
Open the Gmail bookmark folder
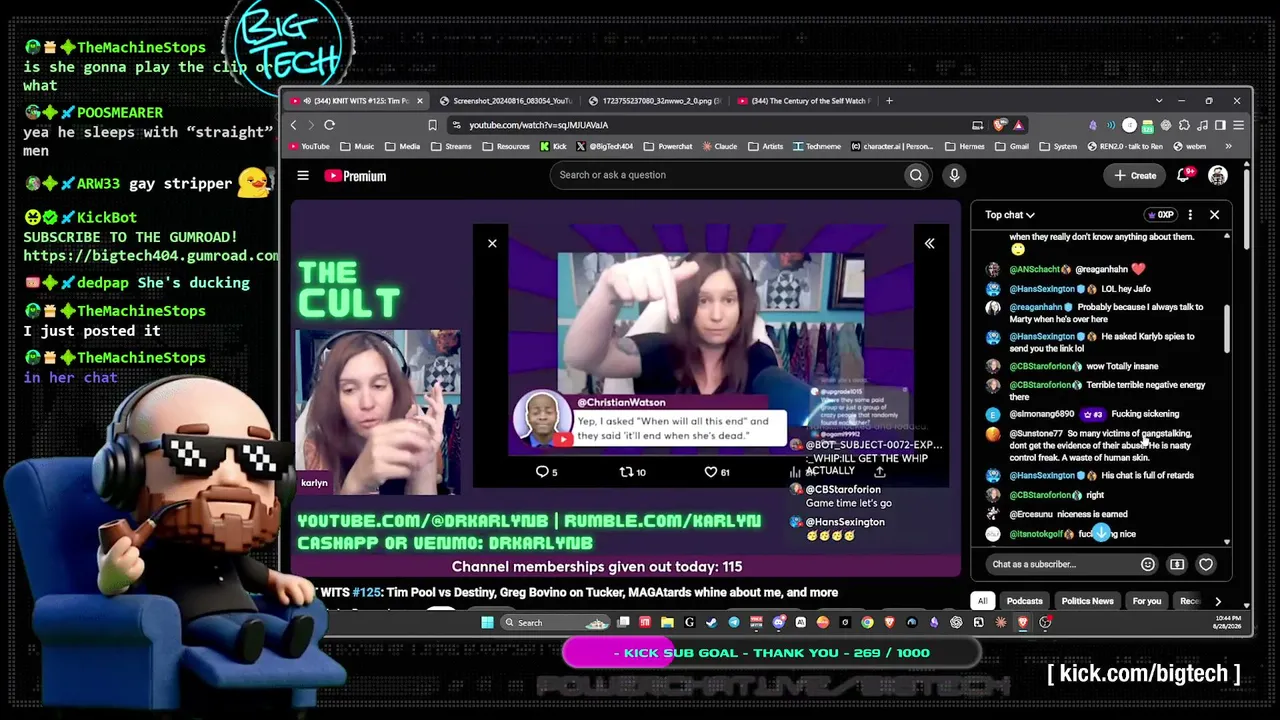1012,146
